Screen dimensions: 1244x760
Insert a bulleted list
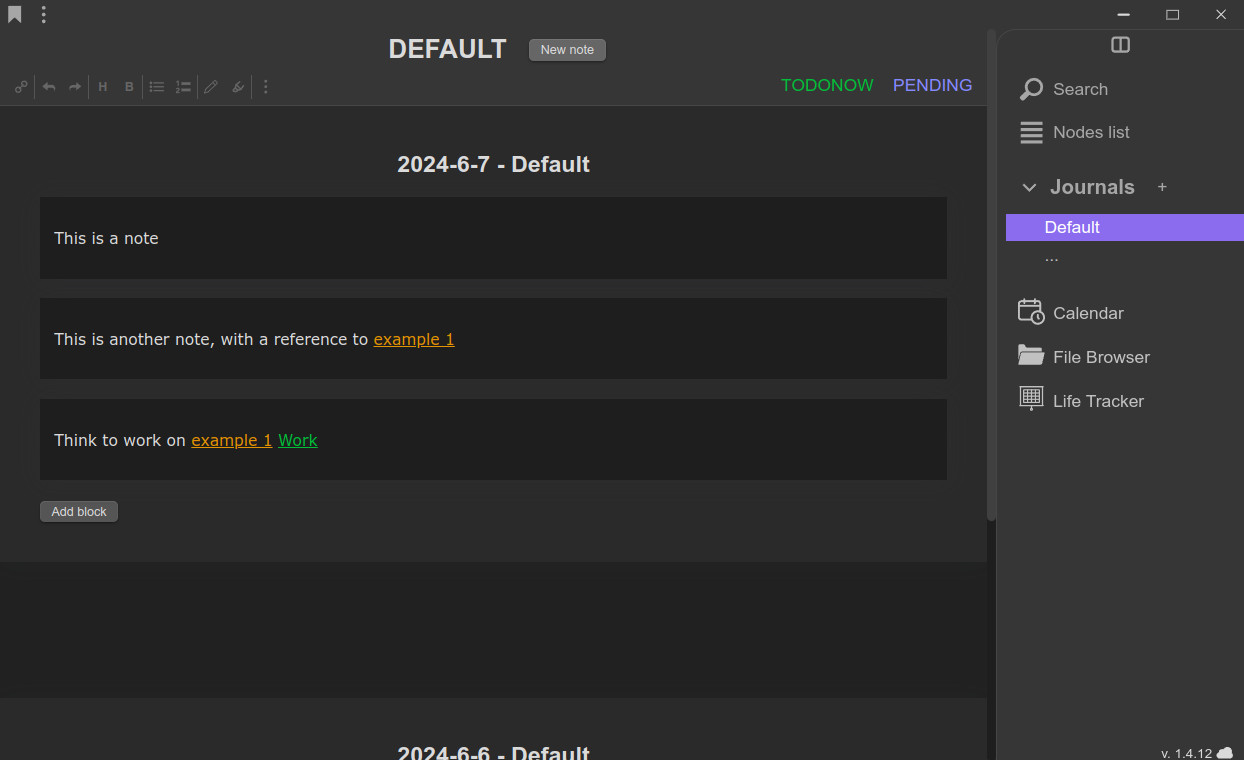click(157, 87)
